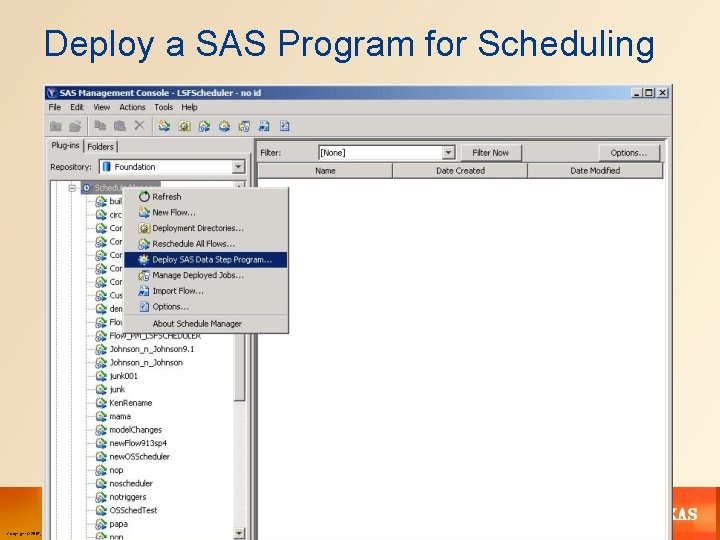Click the clock icon of Schedule Manager node
Image resolution: width=720 pixels, height=540 pixels.
[x=86, y=188]
